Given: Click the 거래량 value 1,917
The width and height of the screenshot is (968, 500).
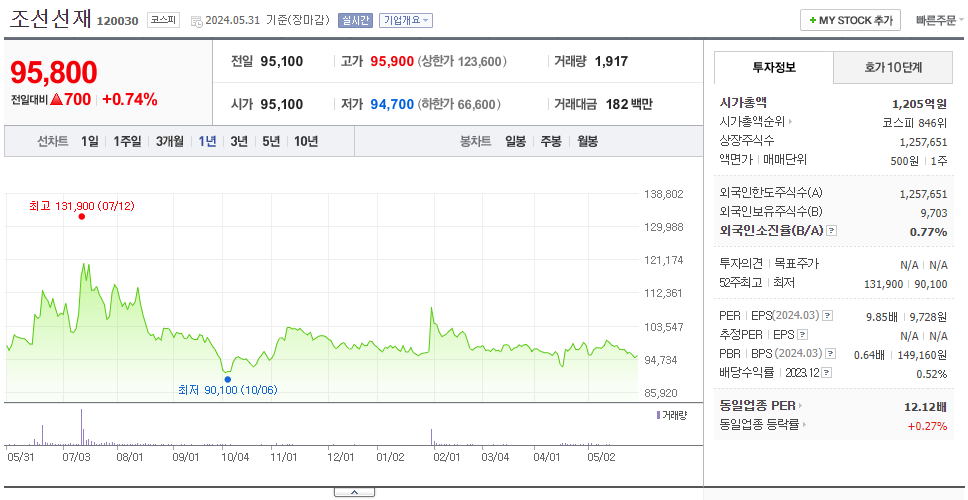Looking at the screenshot, I should pos(611,62).
